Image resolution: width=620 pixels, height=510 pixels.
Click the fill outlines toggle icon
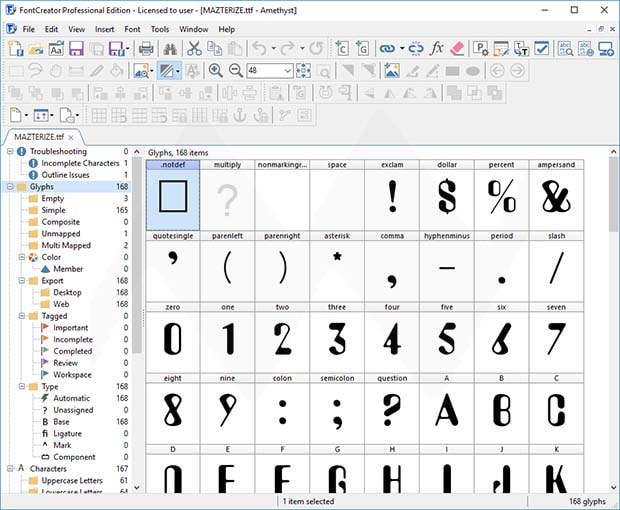click(166, 71)
